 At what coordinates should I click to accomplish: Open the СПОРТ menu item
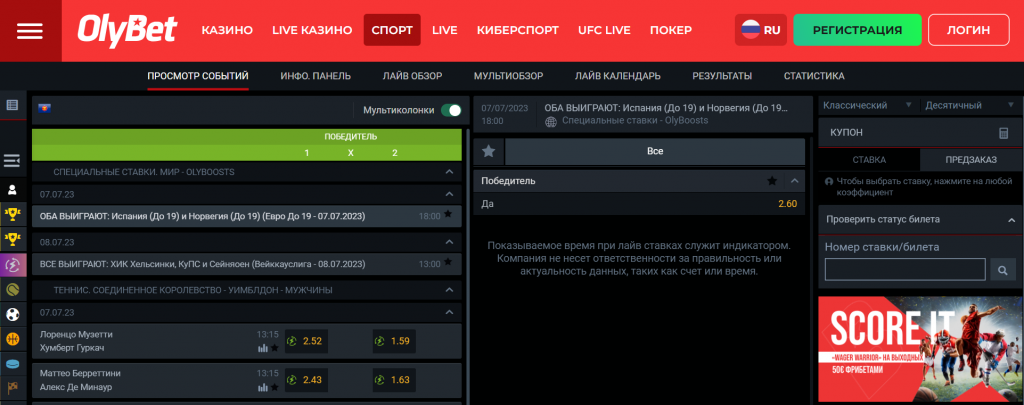392,30
